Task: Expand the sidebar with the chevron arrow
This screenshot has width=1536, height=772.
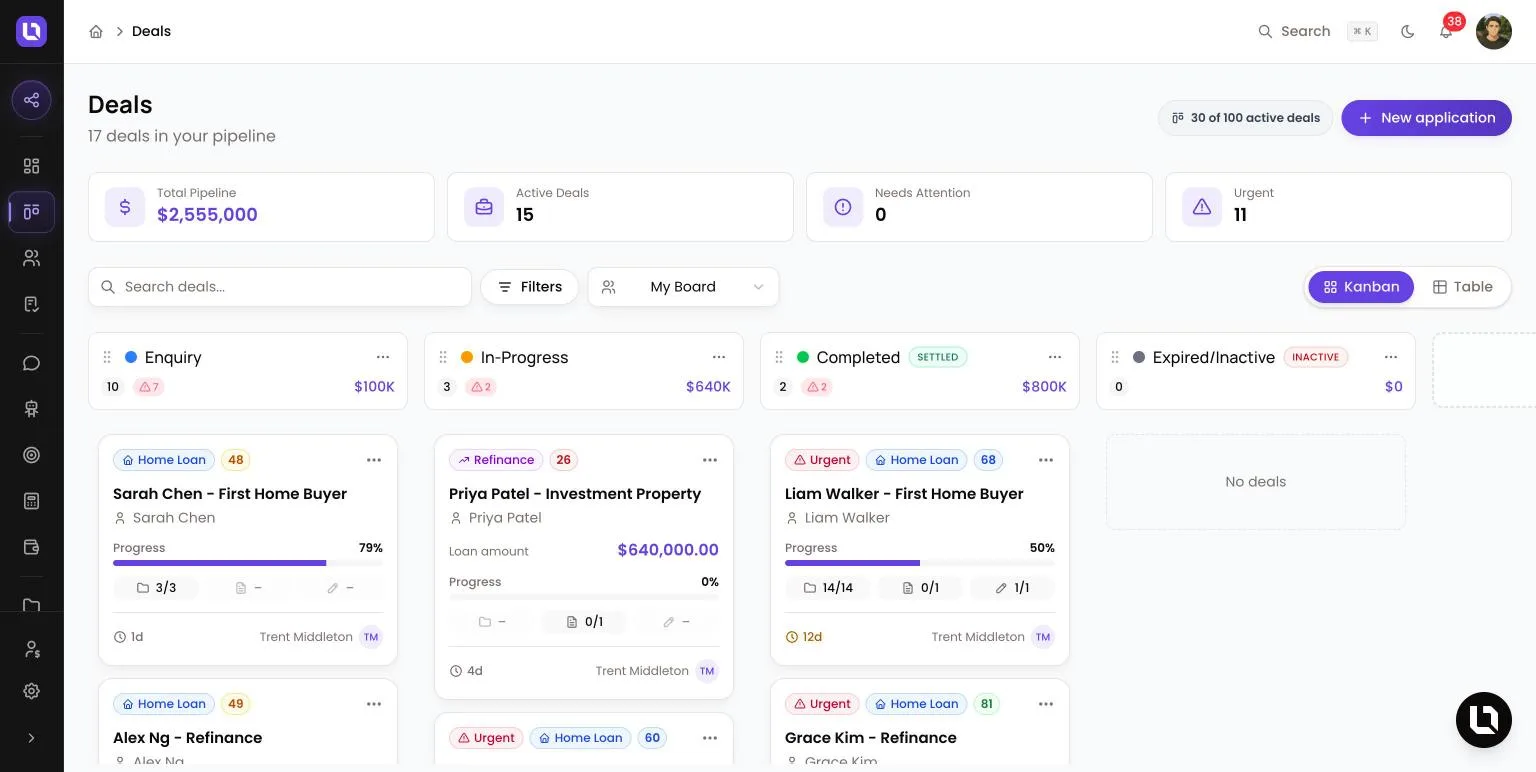Action: tap(31, 738)
